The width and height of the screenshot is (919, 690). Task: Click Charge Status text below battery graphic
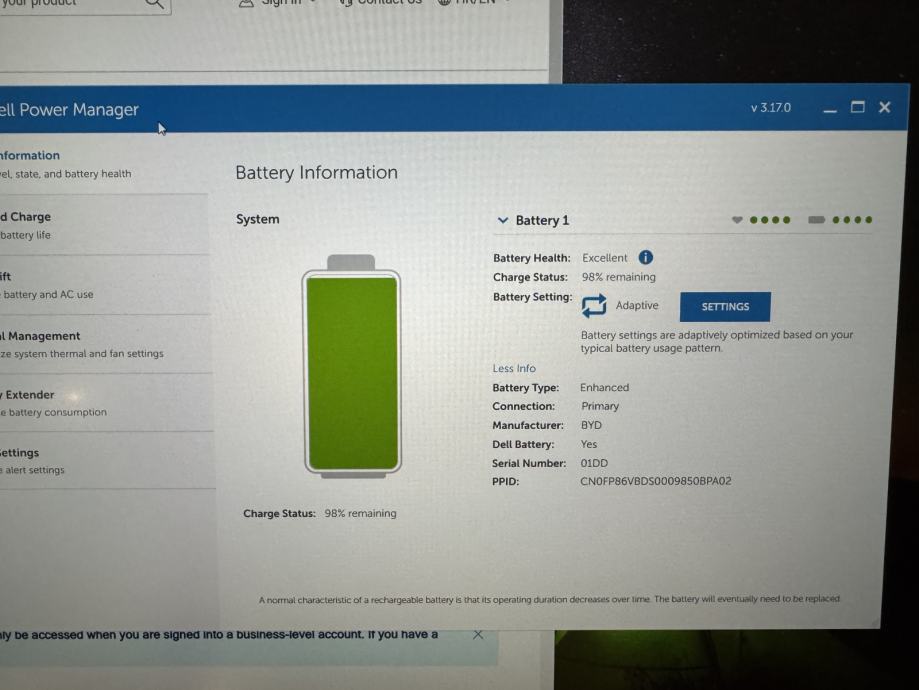(319, 514)
